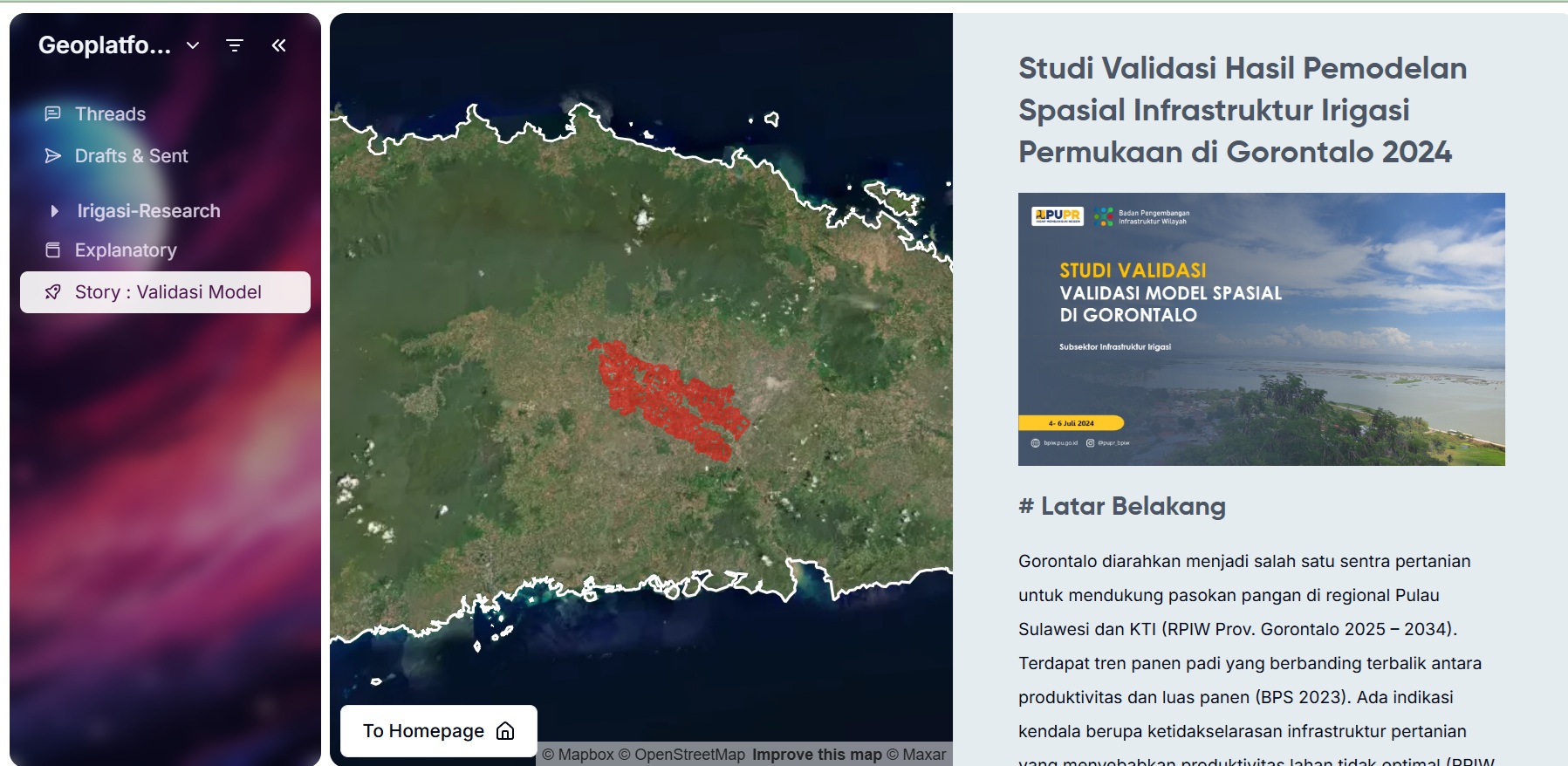
Task: Select Story : Validasi Model item
Action: tap(168, 292)
